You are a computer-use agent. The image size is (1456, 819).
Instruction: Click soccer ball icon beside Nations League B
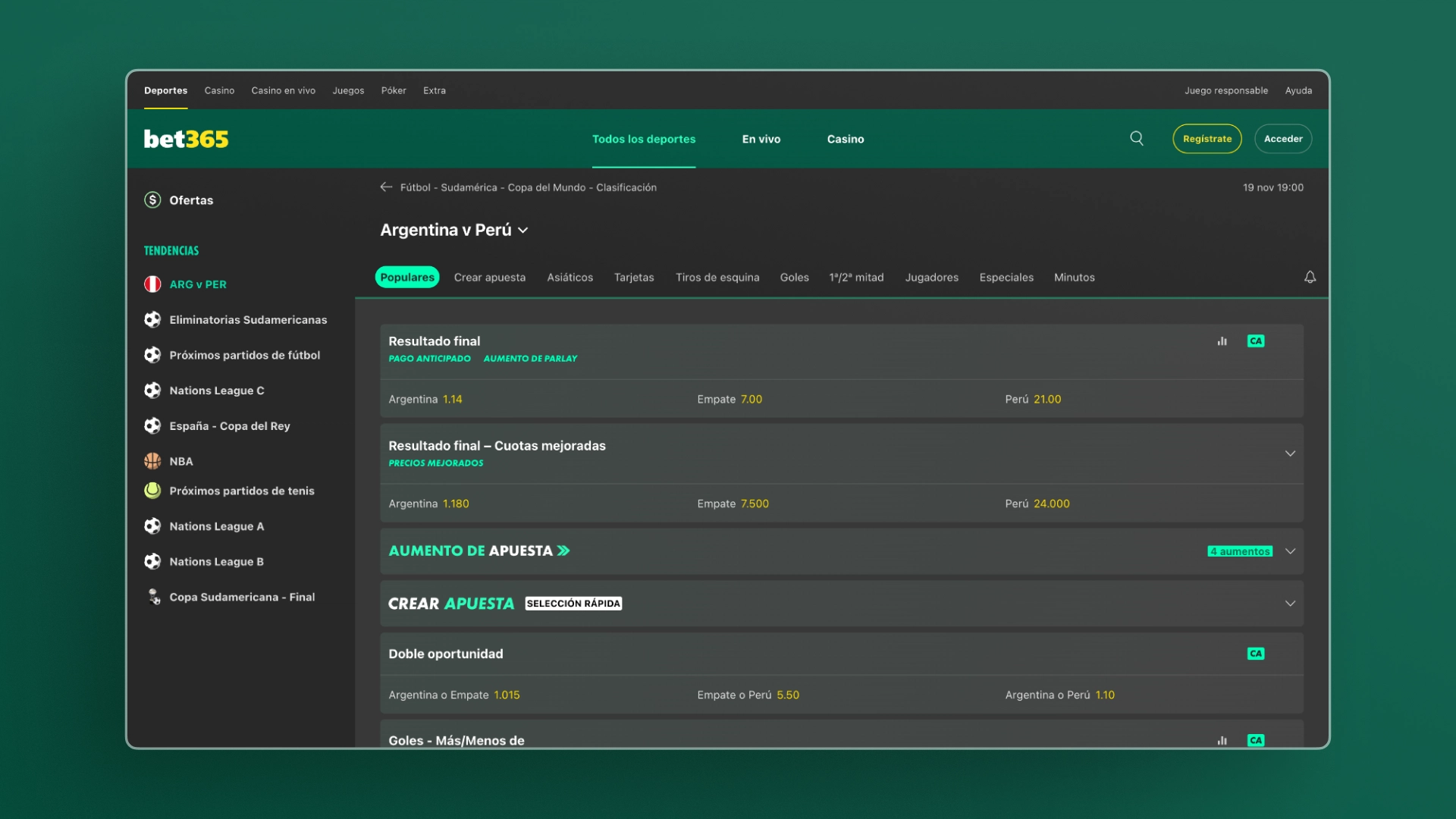[x=152, y=562]
